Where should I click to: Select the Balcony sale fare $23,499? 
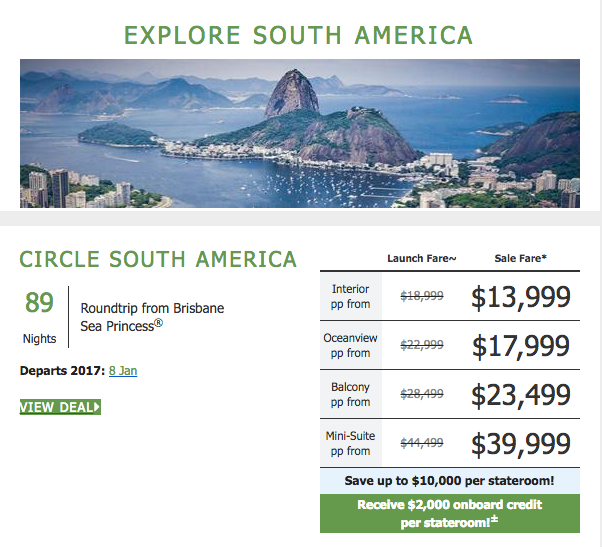(x=521, y=395)
